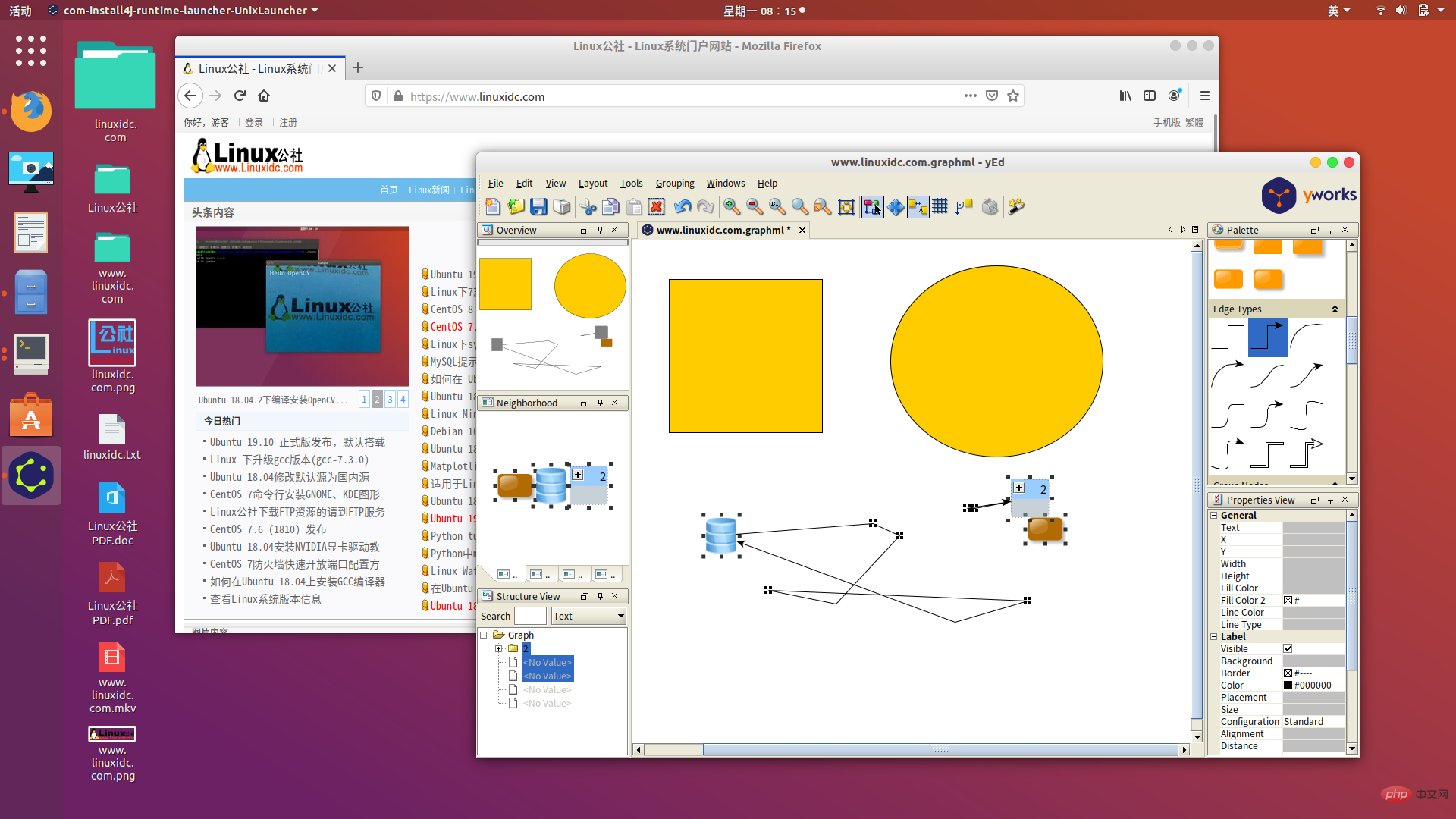Open the Text dropdown in Structure View search
This screenshot has height=819, width=1456.
(x=588, y=616)
